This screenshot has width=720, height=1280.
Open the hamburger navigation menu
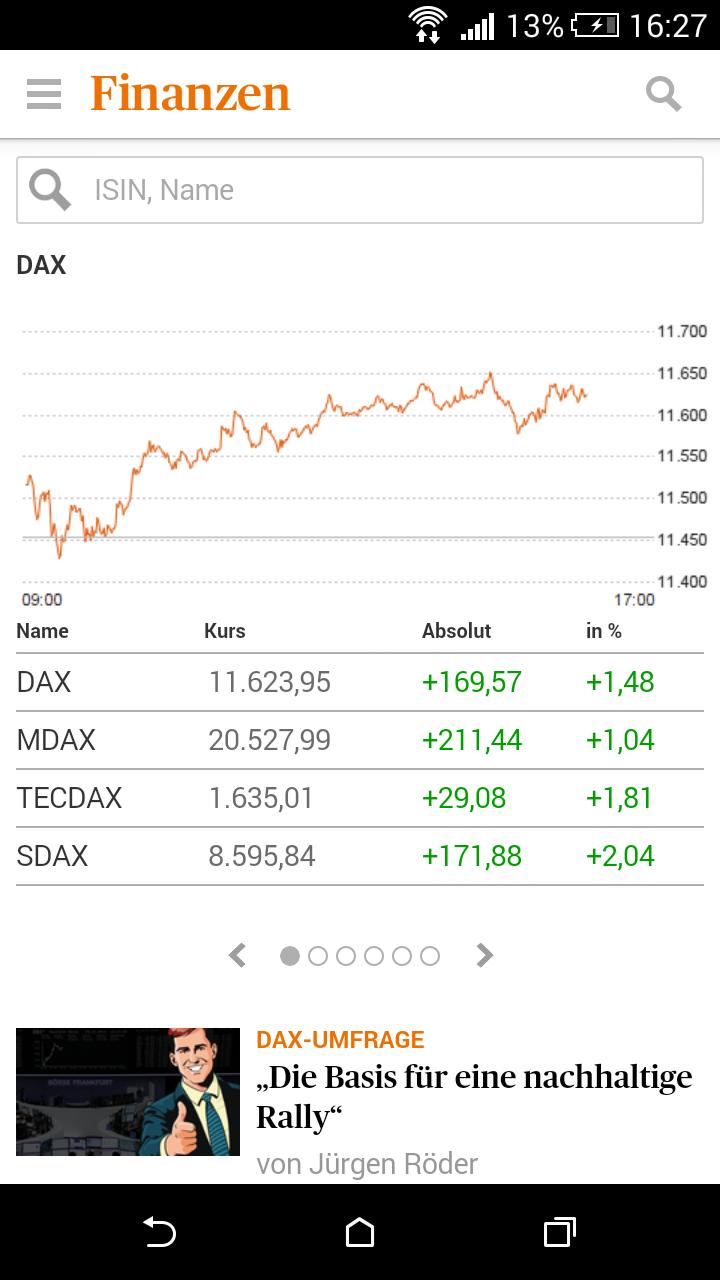[x=44, y=94]
